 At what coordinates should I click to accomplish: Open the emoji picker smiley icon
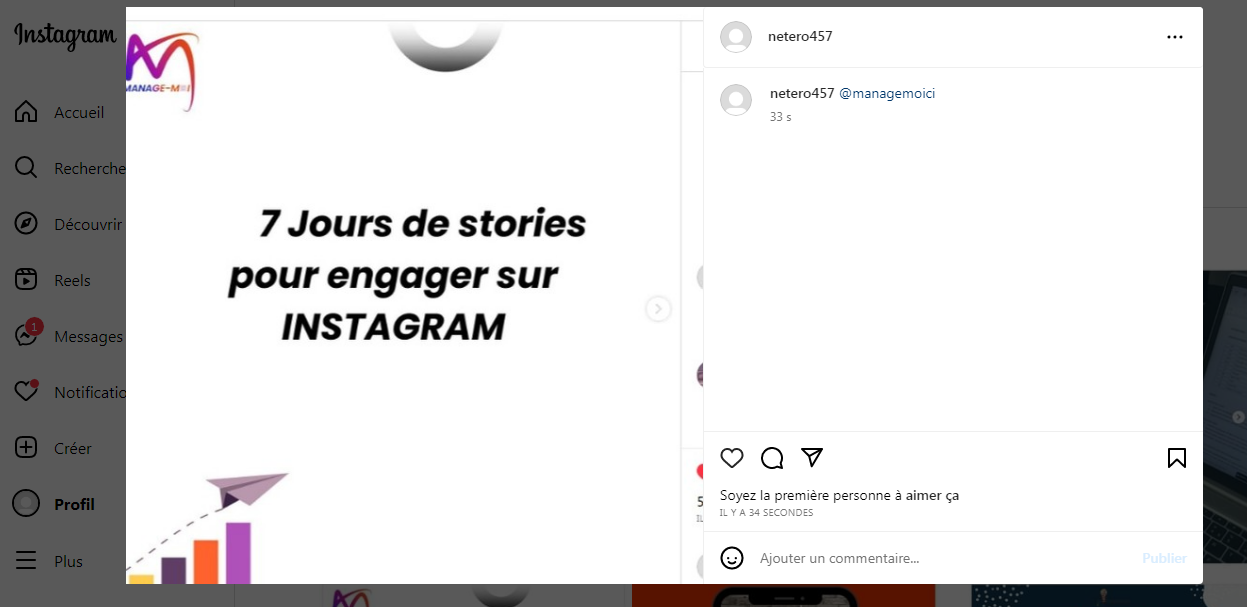click(x=732, y=558)
